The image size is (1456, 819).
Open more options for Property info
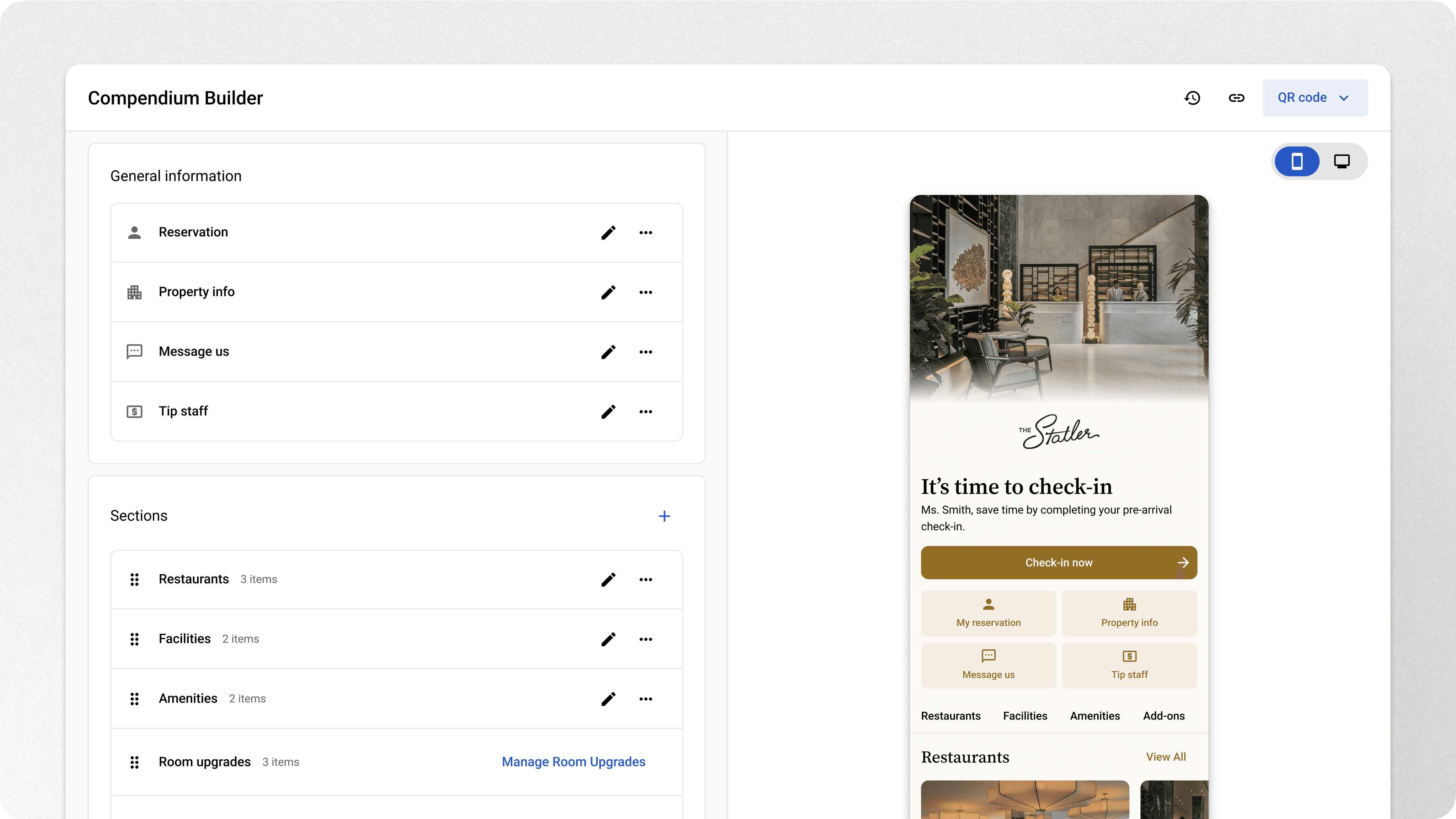(x=646, y=292)
